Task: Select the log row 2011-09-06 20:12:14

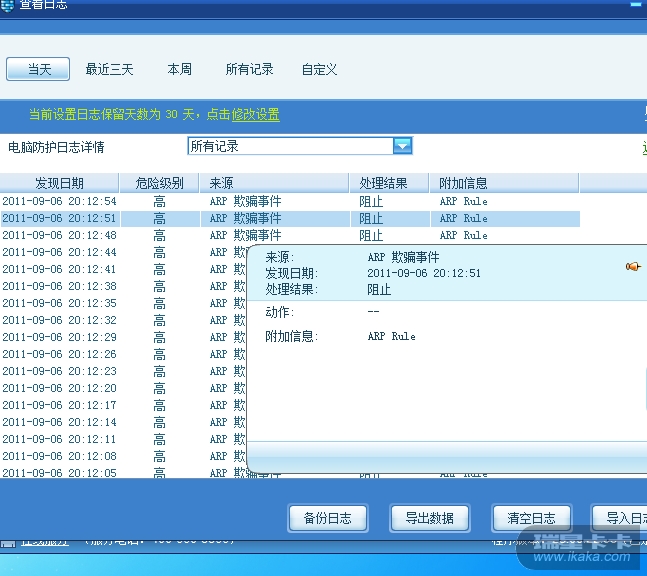Action: pyautogui.click(x=123, y=422)
